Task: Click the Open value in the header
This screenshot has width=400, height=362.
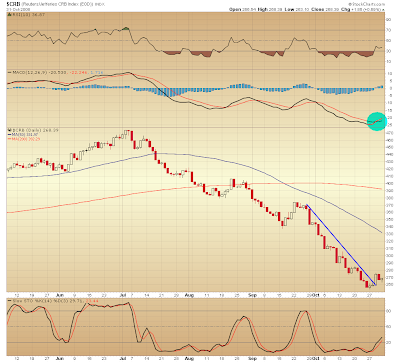Action: pos(250,10)
